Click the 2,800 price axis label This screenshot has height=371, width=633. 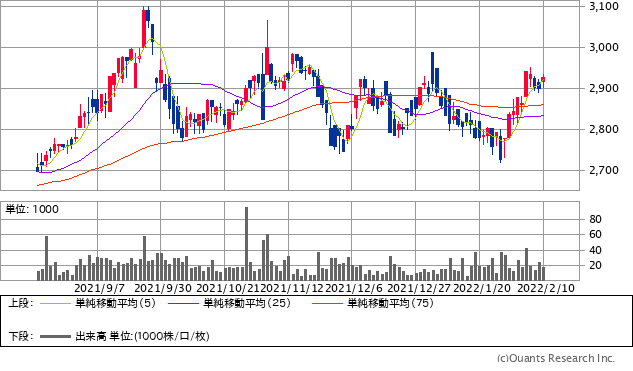604,130
